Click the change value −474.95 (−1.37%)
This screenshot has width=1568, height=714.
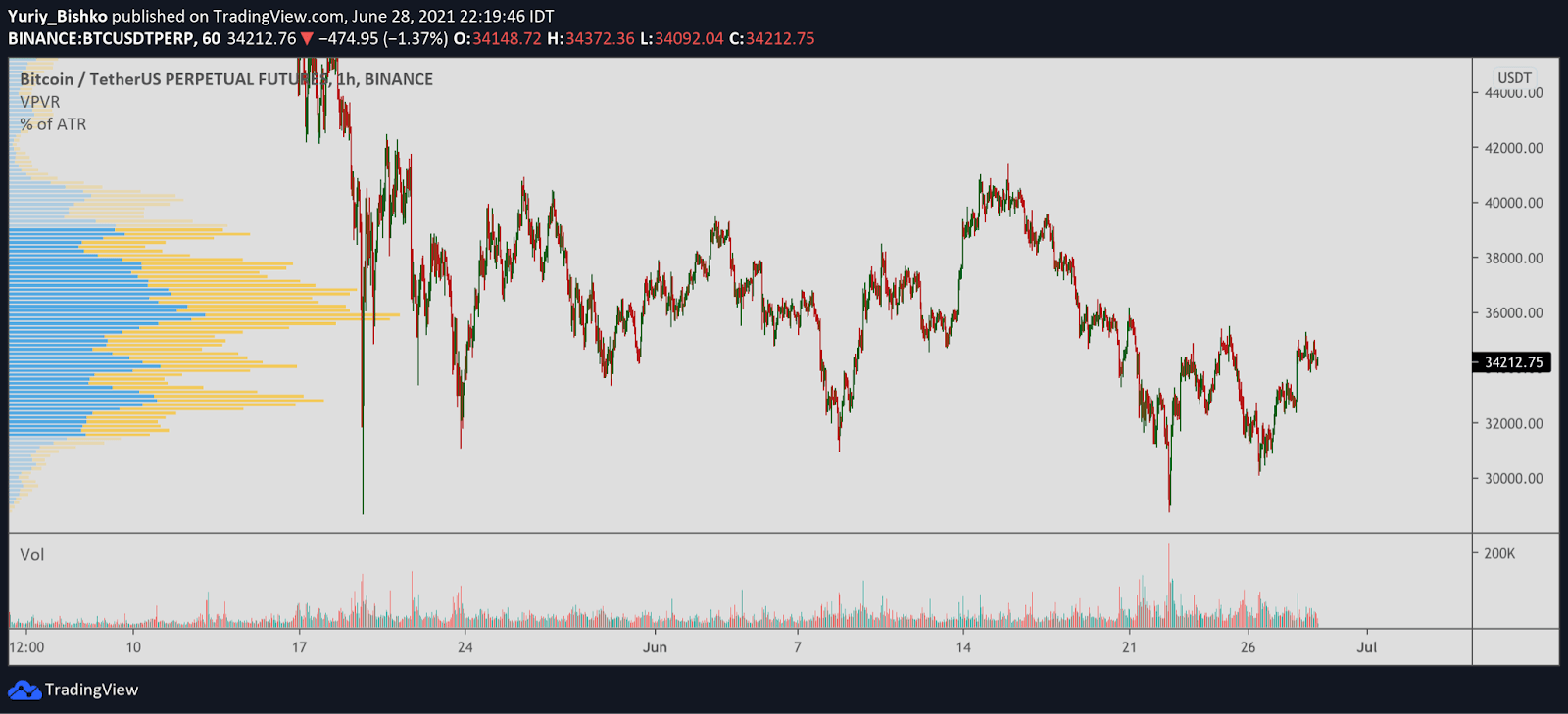pos(383,39)
